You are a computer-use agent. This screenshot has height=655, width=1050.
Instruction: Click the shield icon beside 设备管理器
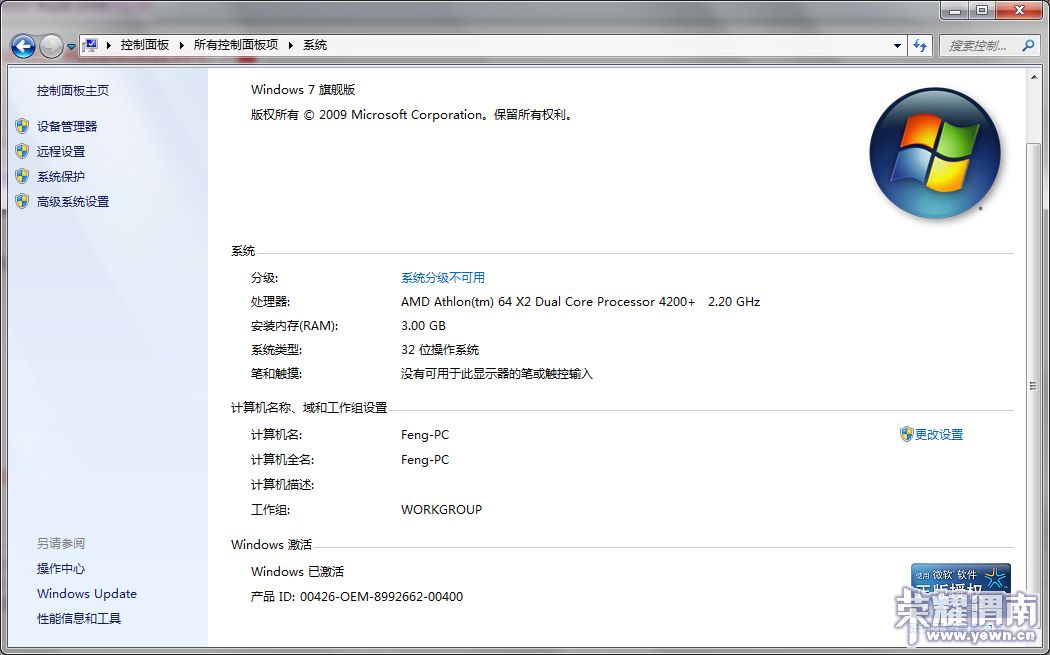[x=22, y=126]
